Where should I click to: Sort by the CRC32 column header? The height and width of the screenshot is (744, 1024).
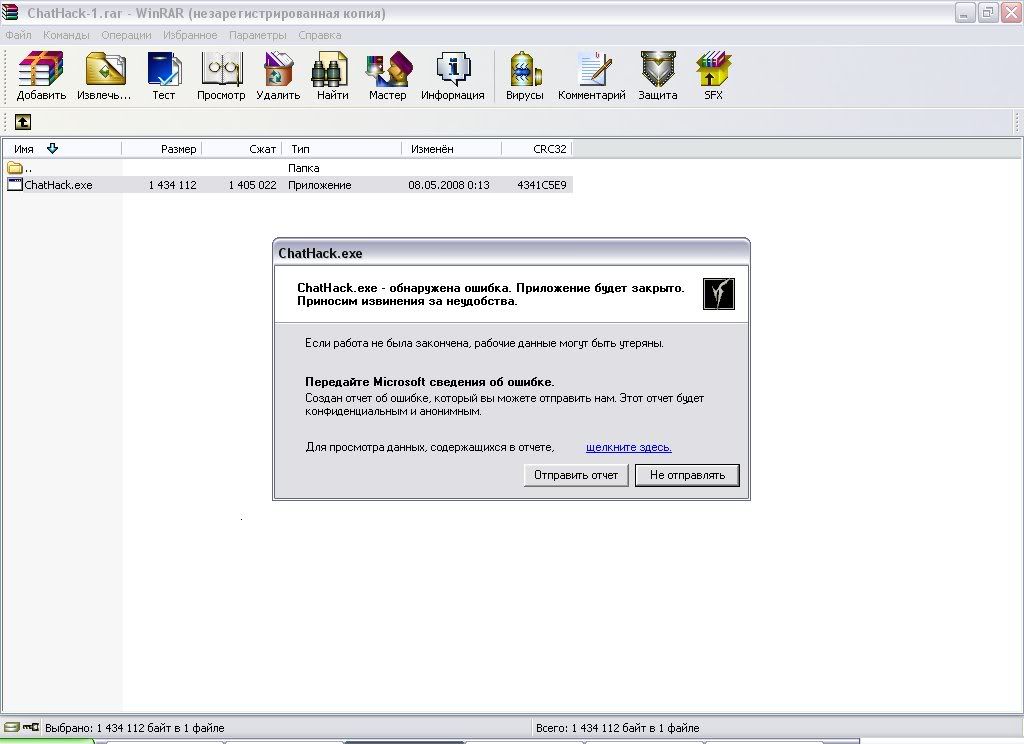537,149
